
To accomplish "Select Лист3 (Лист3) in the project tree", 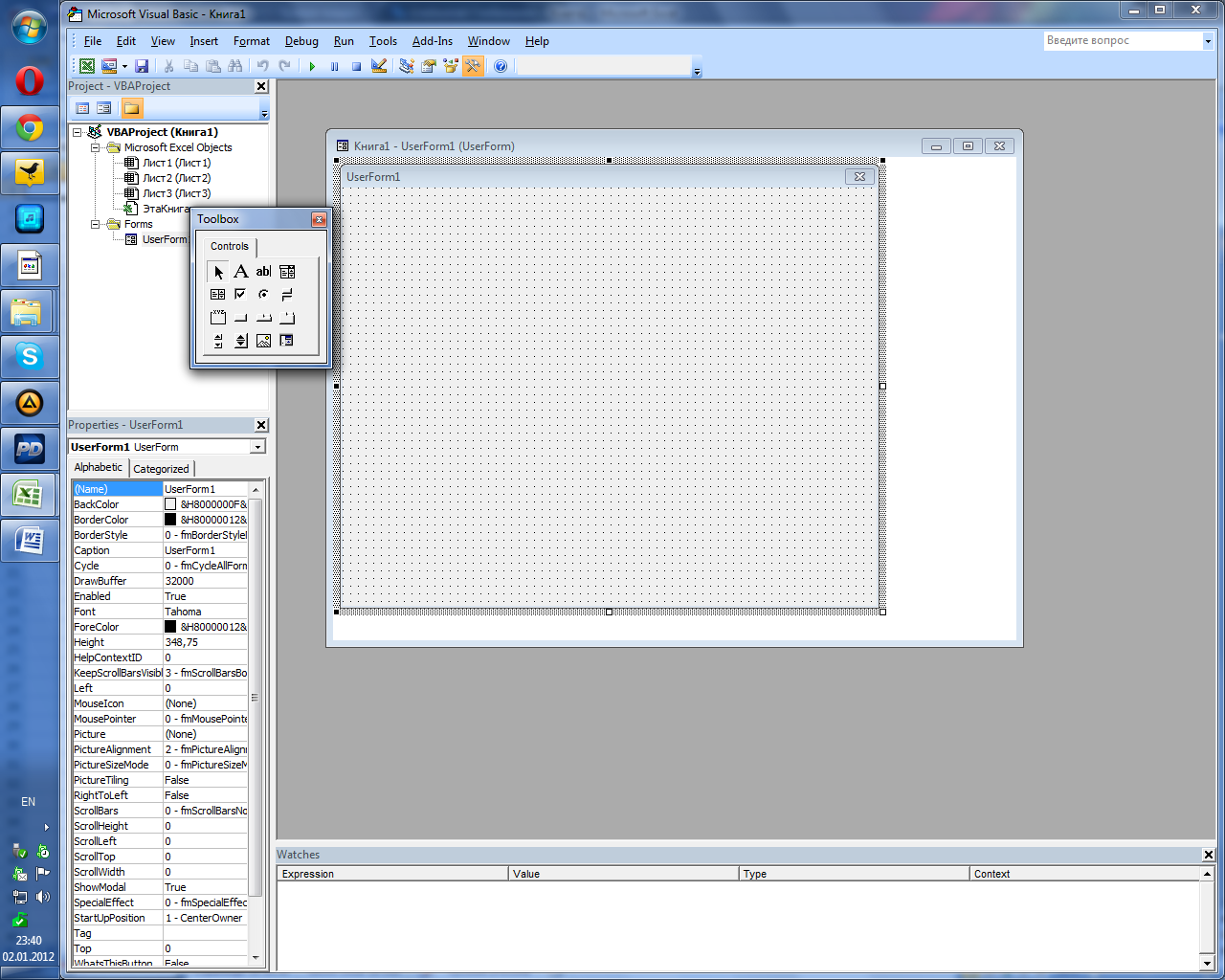I will [176, 193].
